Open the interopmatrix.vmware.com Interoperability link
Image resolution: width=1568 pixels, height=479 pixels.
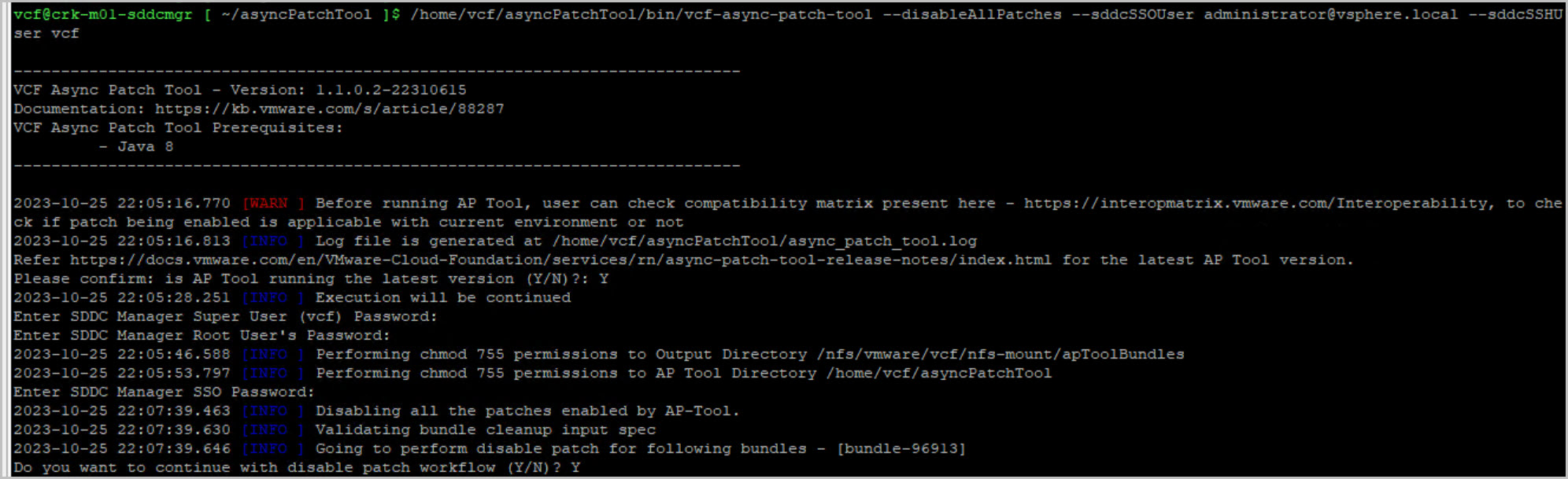(1256, 203)
